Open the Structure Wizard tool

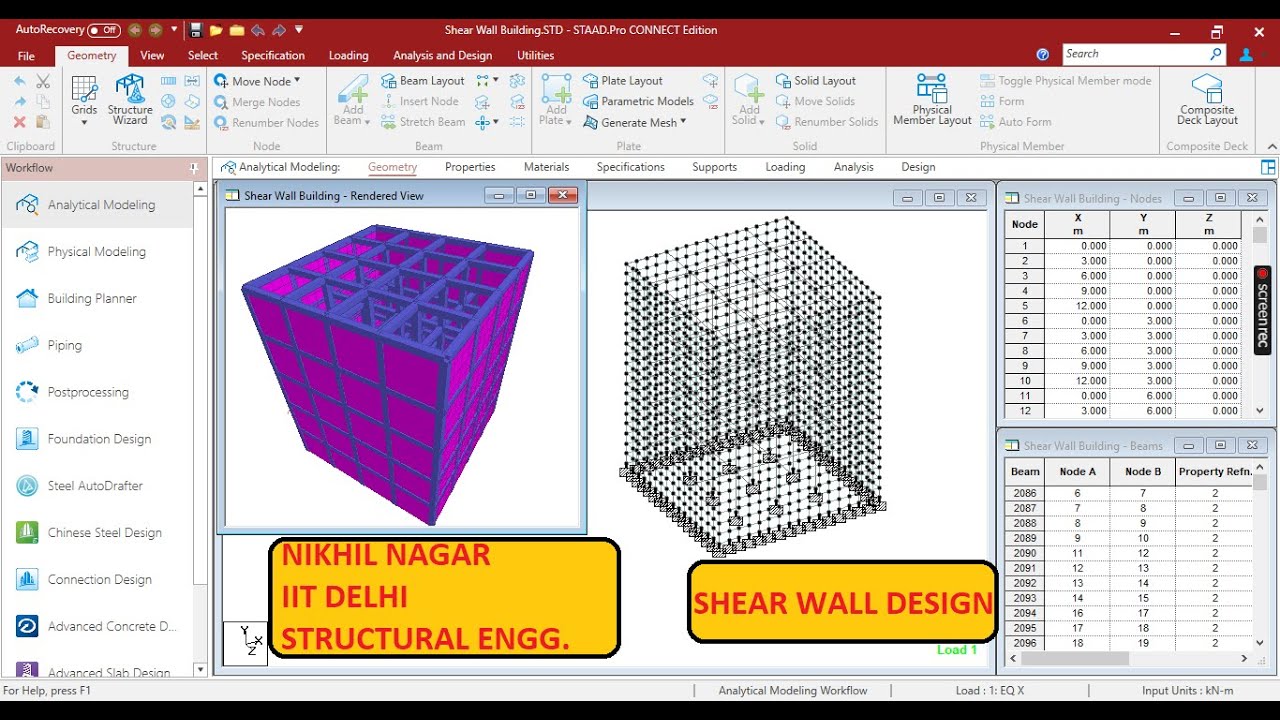130,100
